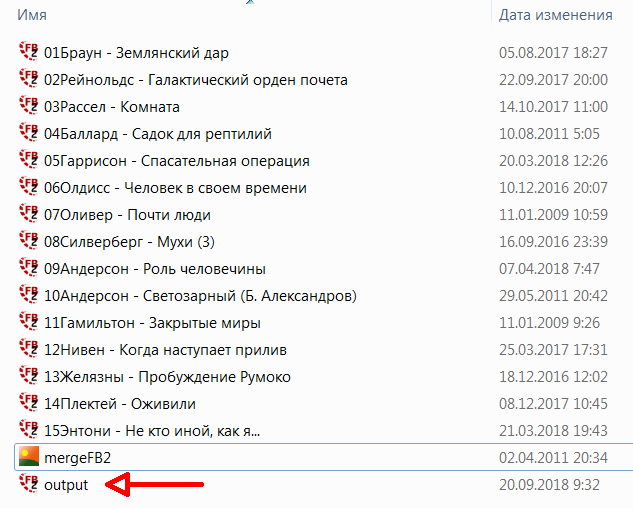Select 09Андерсон - Роль человечины
The image size is (633, 508).
(155, 270)
